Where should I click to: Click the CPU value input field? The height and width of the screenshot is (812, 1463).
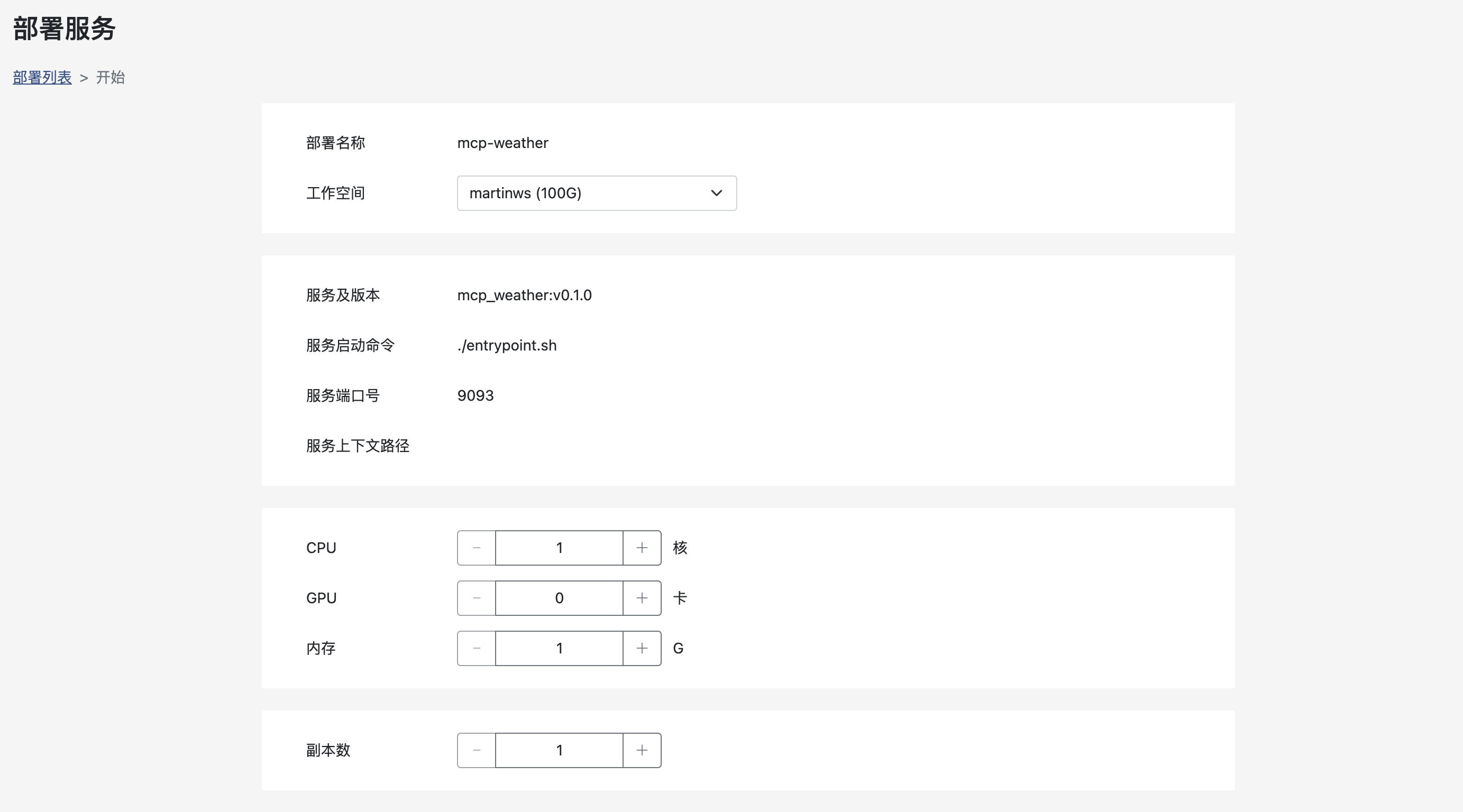coord(559,548)
